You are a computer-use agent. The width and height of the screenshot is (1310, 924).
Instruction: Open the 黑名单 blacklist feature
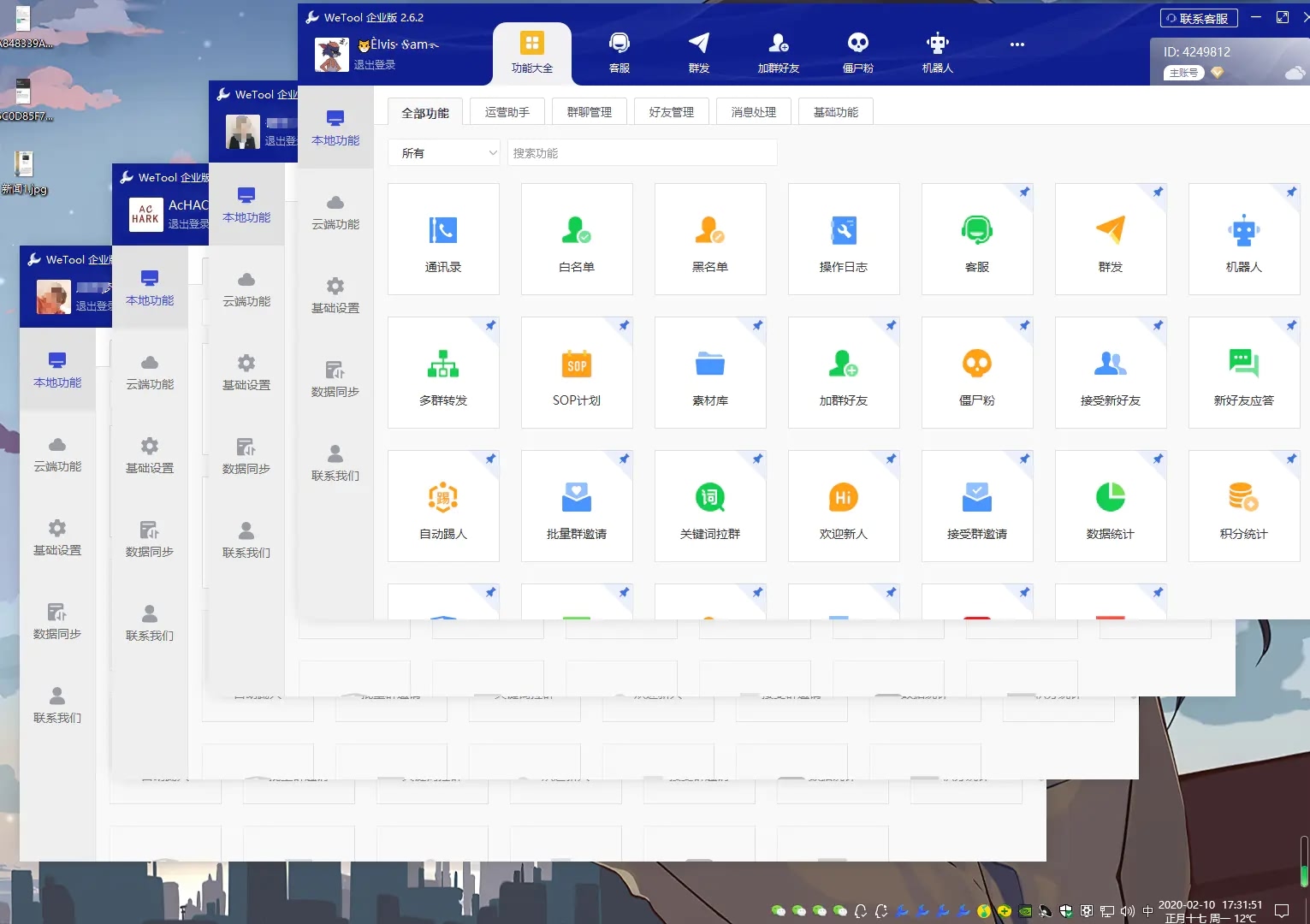click(710, 239)
